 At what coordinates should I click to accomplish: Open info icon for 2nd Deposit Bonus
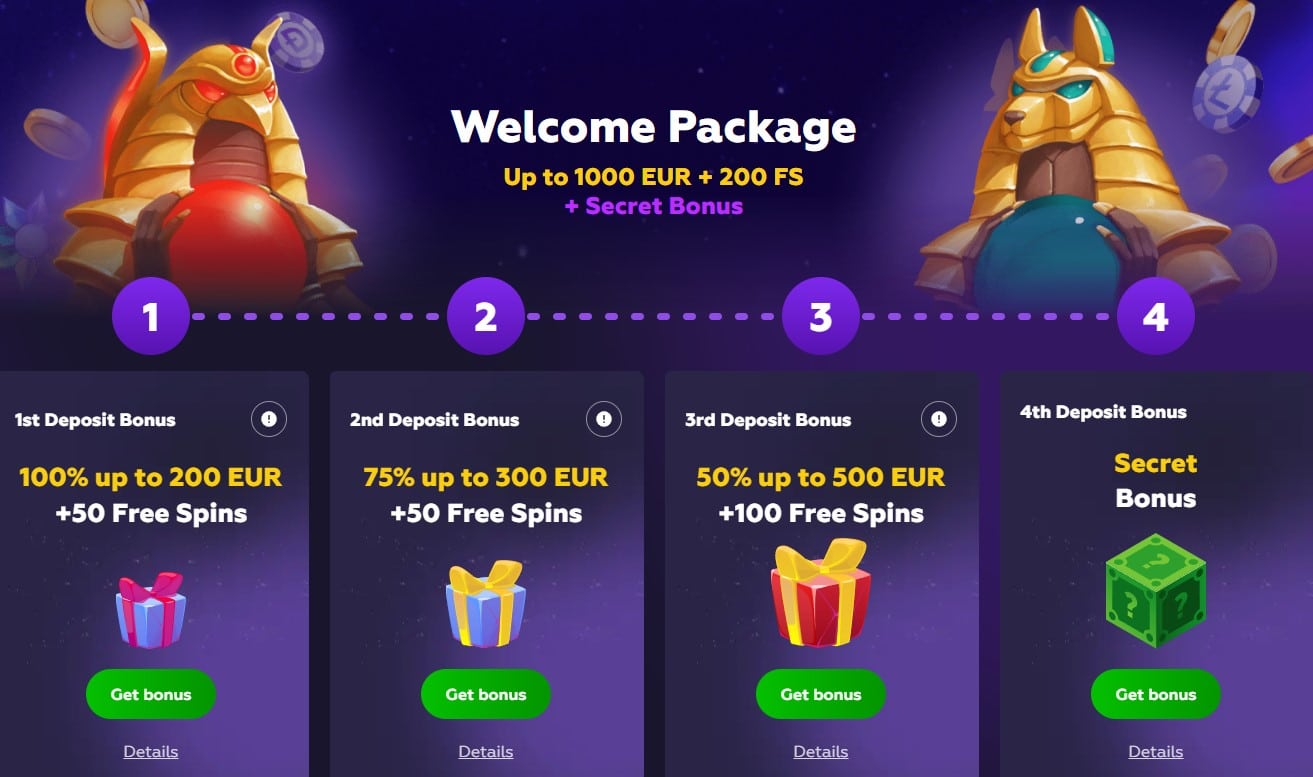click(x=604, y=419)
